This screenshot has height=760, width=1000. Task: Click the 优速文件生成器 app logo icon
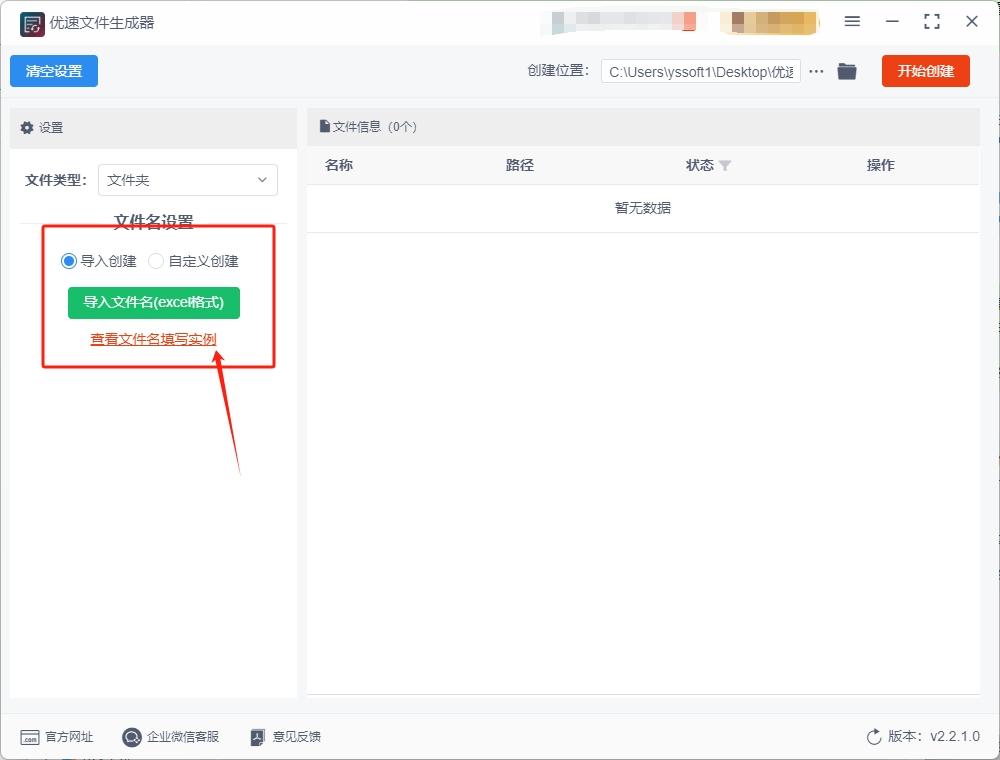tap(32, 24)
